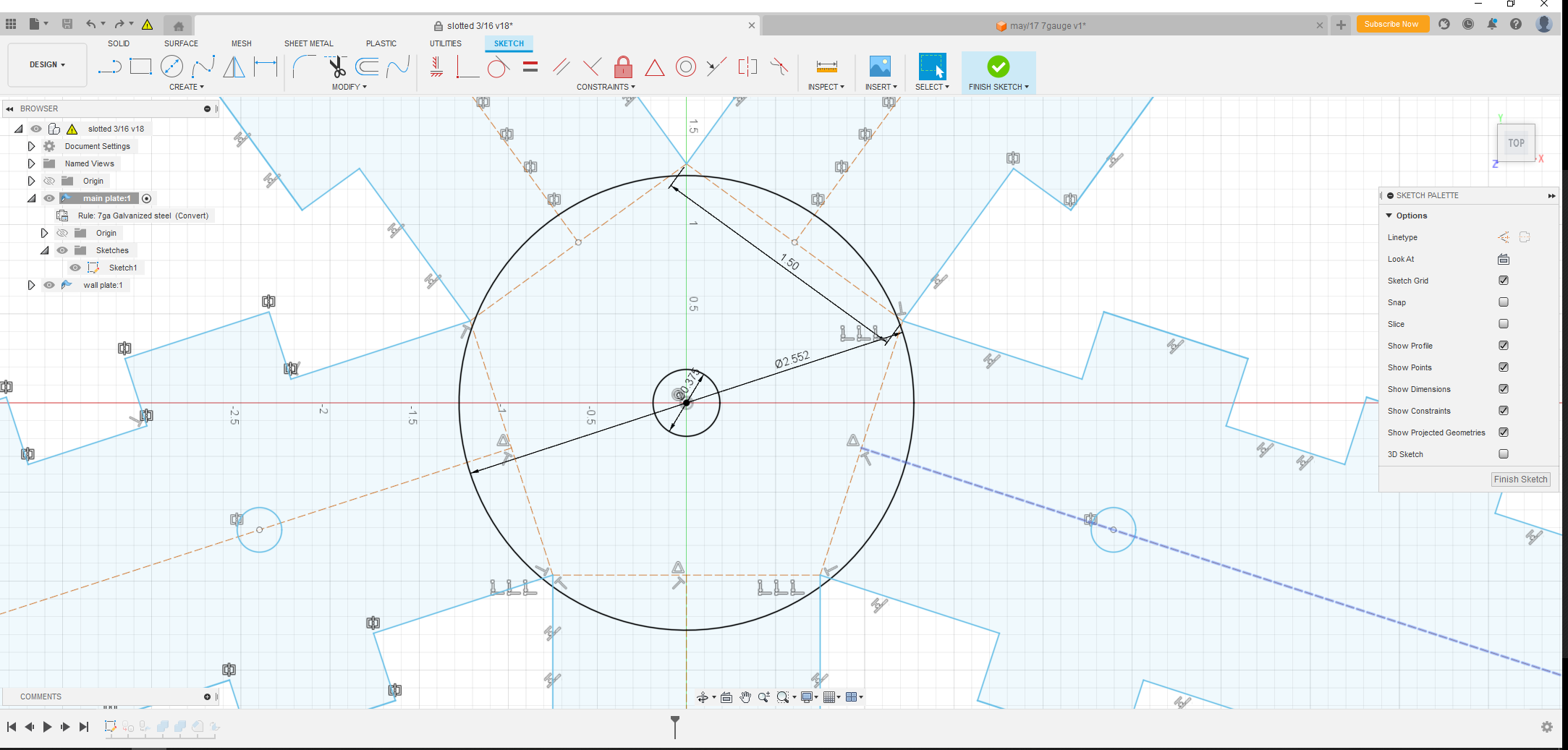Select the Mirror sketch tool
1568x750 pixels.
coord(233,67)
